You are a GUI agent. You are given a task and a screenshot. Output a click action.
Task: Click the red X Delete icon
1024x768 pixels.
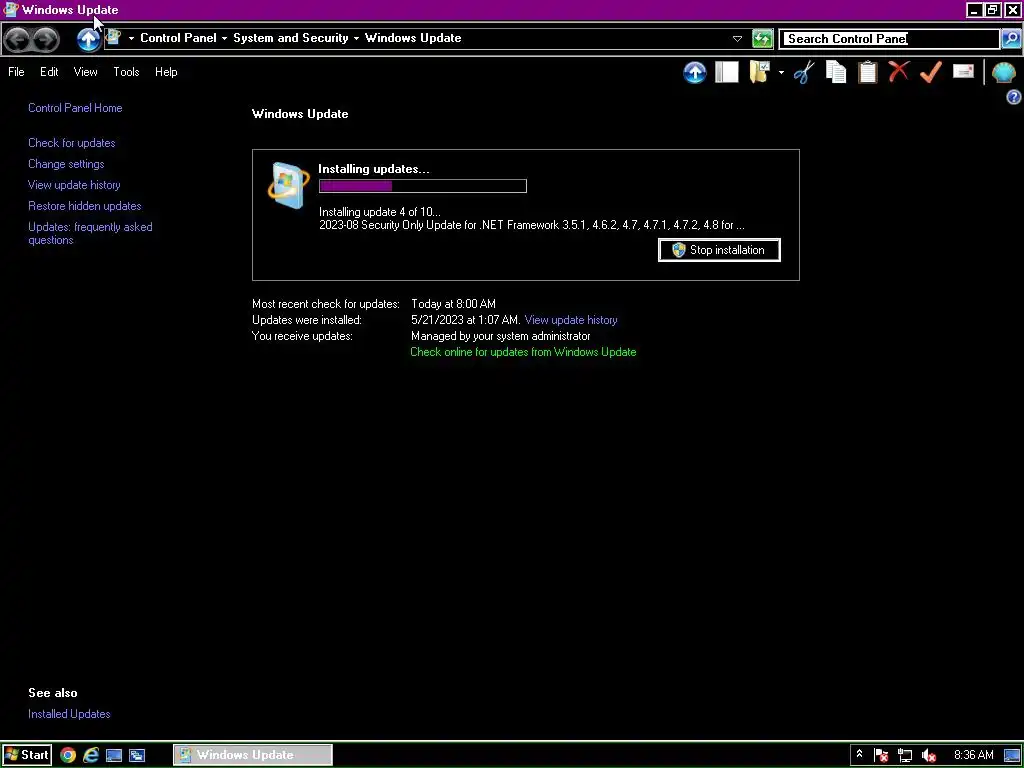pos(899,71)
